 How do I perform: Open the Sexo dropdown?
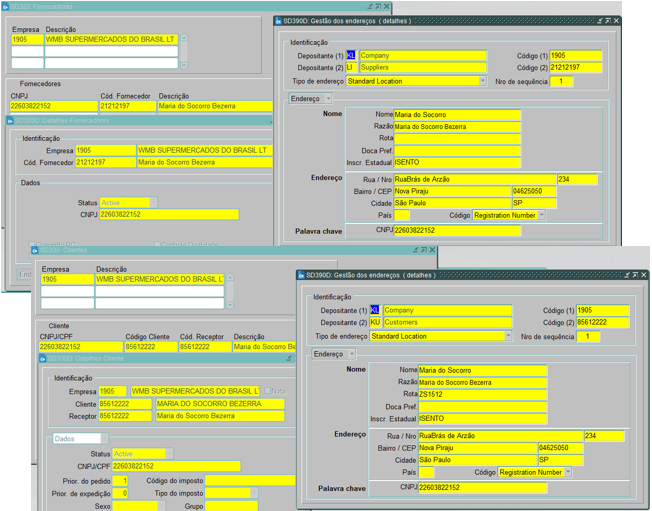161,506
